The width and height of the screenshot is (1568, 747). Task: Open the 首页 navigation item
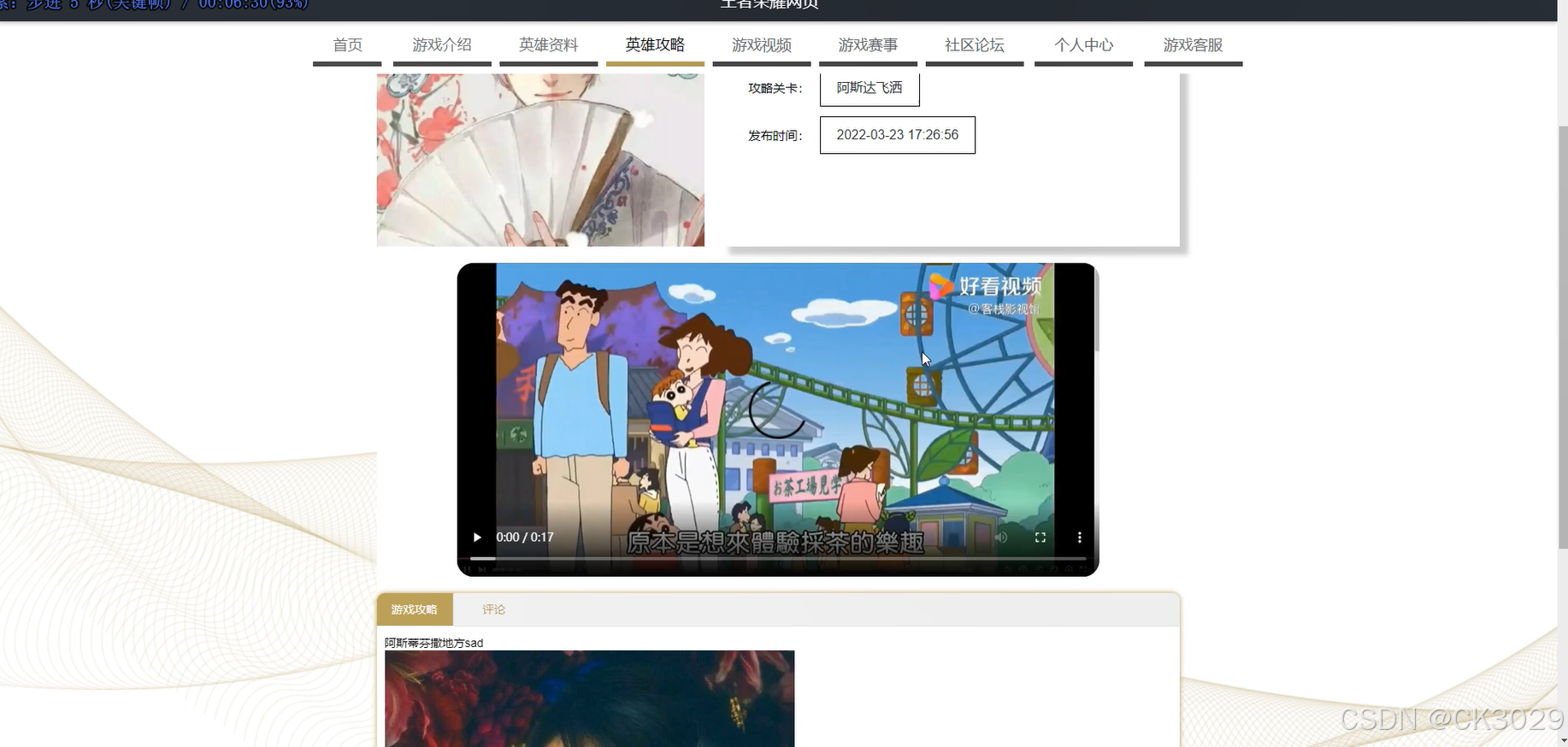347,45
